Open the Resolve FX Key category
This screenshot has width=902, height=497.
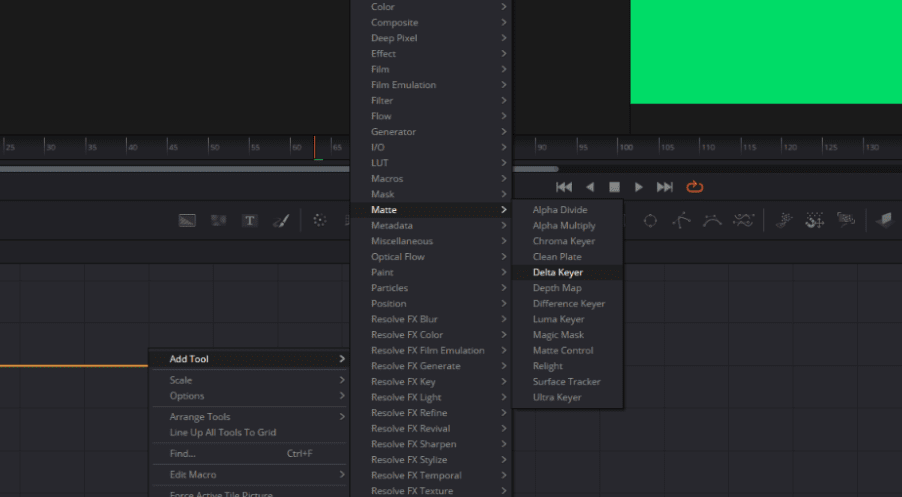pyautogui.click(x=431, y=381)
